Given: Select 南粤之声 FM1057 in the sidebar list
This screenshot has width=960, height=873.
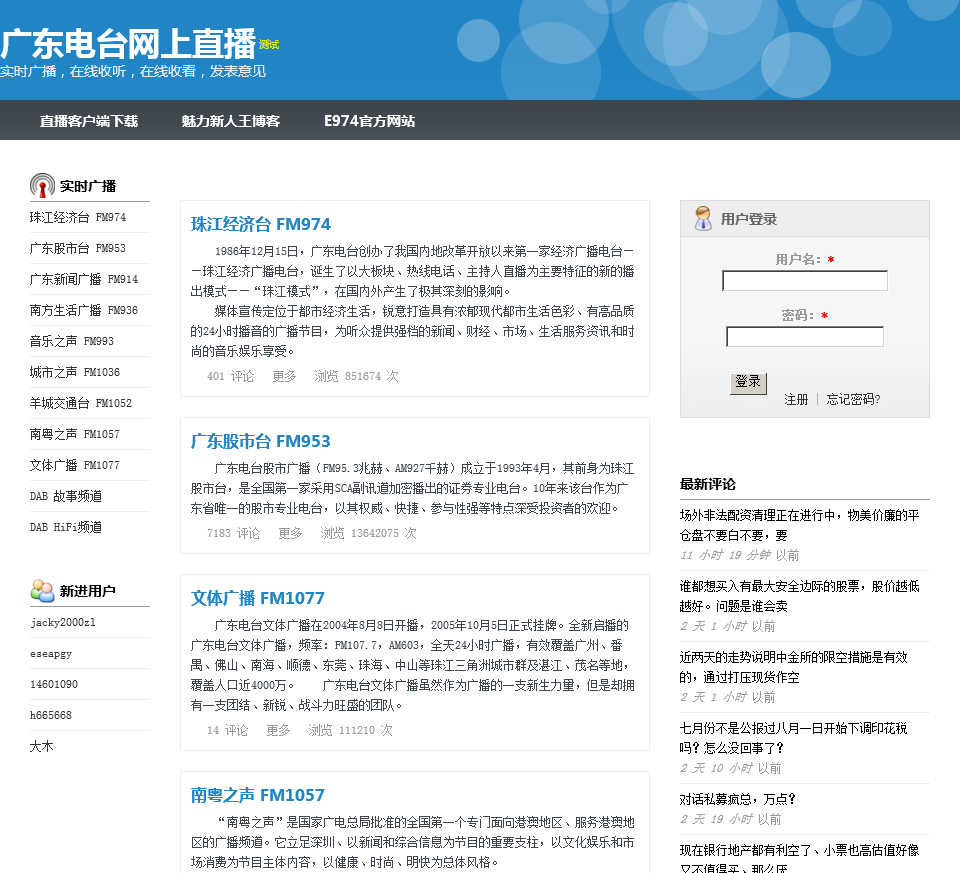Looking at the screenshot, I should tap(75, 434).
